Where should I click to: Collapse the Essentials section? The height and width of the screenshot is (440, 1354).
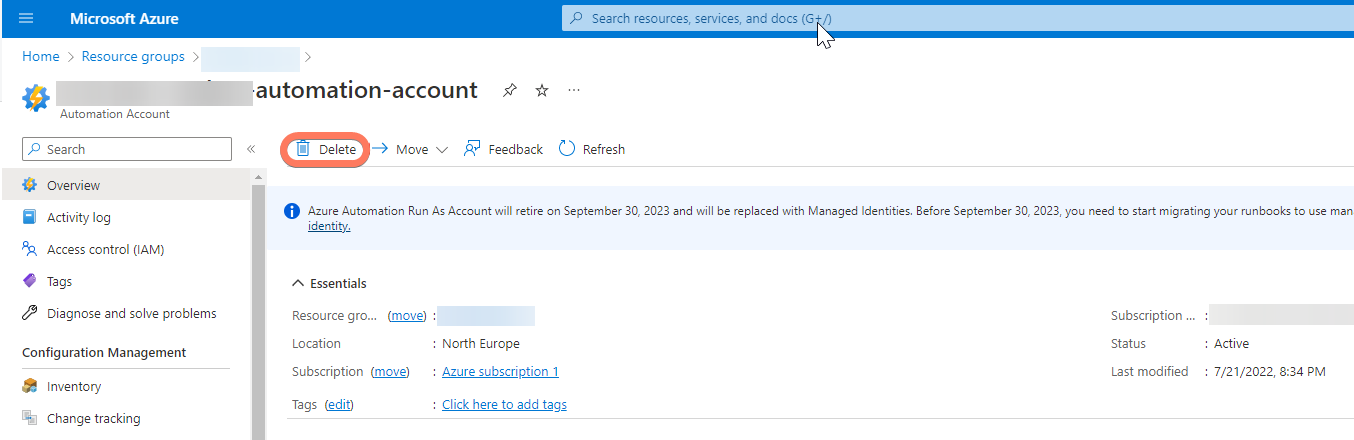tap(329, 283)
